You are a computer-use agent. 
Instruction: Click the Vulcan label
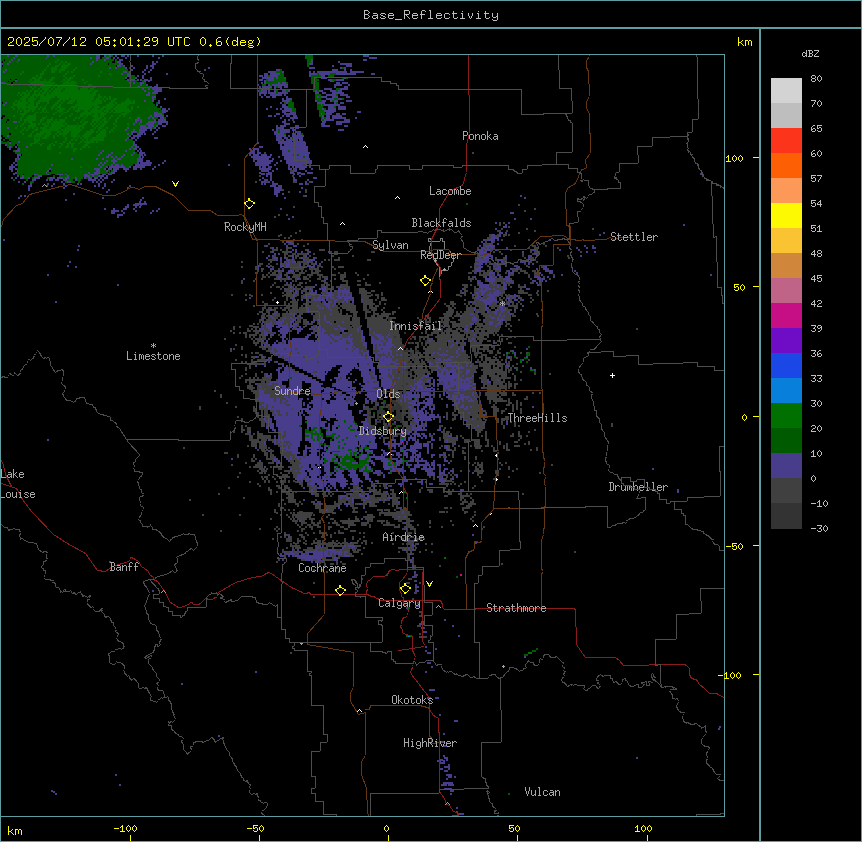[x=542, y=792]
